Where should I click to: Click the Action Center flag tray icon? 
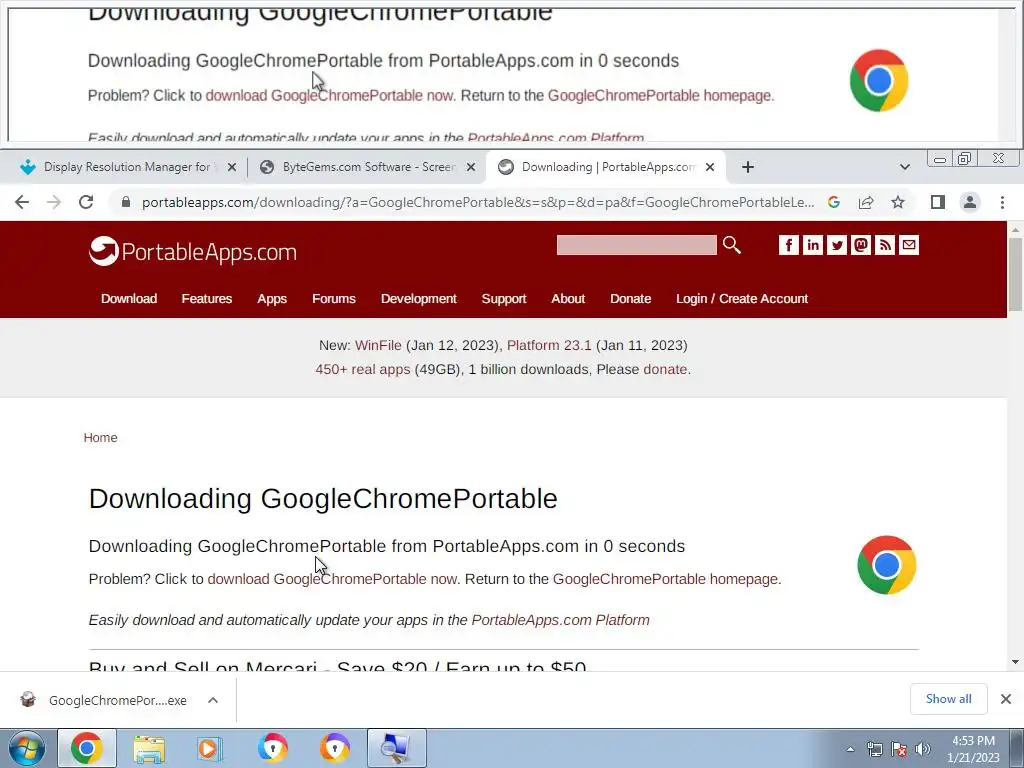point(899,749)
